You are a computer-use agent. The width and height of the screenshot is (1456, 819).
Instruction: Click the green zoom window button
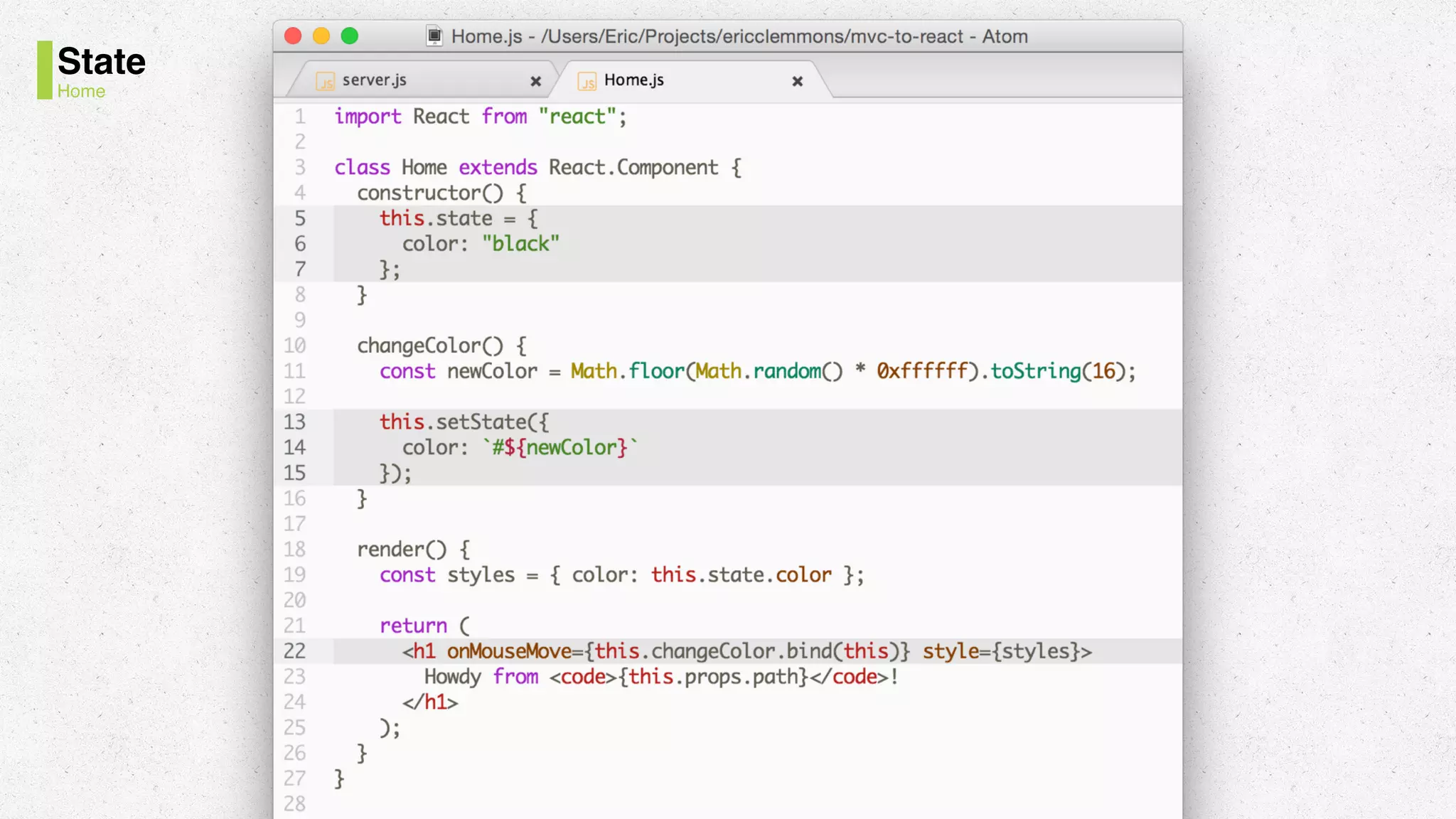(350, 36)
